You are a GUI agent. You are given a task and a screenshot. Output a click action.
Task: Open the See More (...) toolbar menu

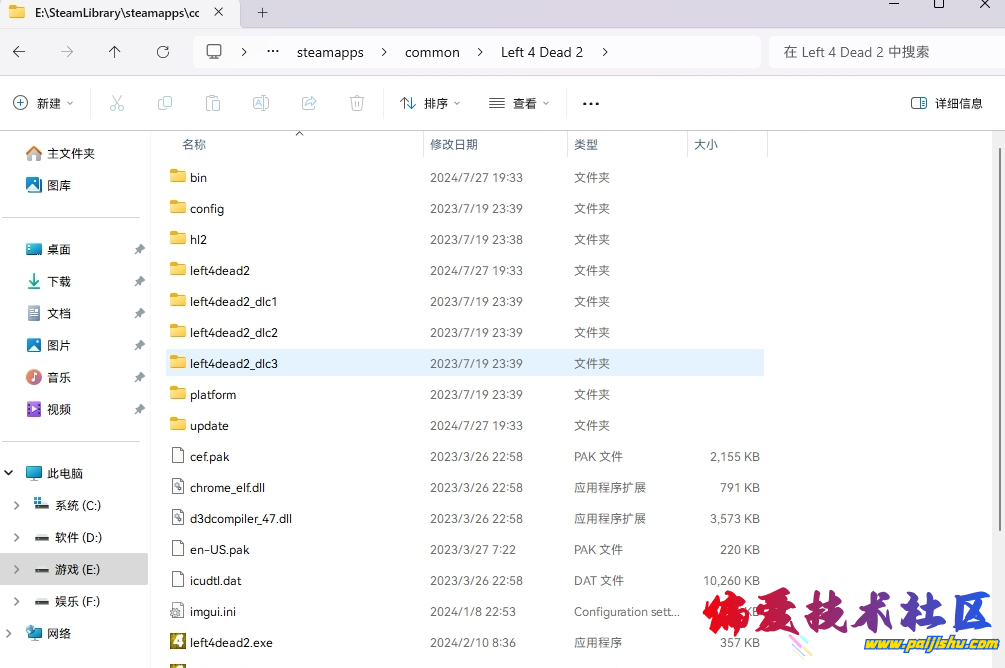590,103
